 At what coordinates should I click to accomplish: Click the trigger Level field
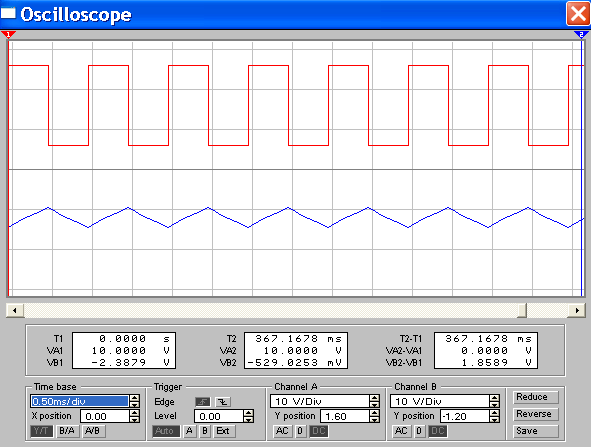(219, 416)
